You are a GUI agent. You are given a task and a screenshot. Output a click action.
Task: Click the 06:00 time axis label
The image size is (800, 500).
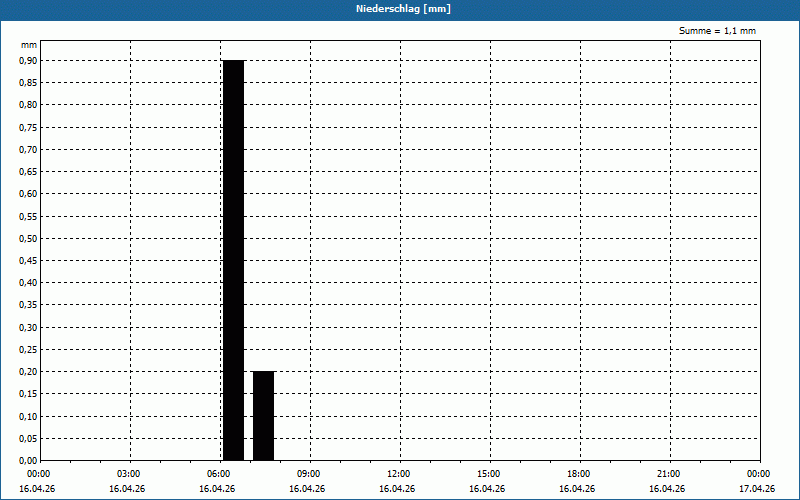click(x=218, y=474)
